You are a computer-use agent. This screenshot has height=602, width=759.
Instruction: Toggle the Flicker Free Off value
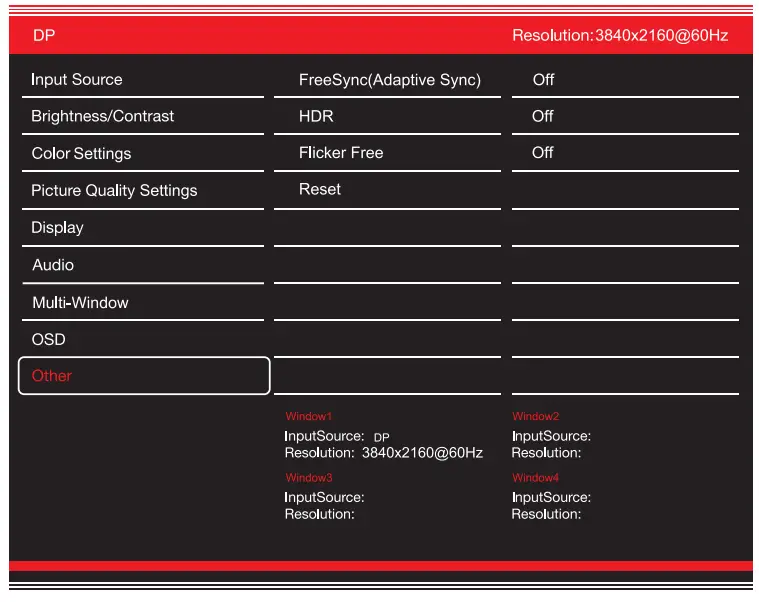tap(543, 153)
